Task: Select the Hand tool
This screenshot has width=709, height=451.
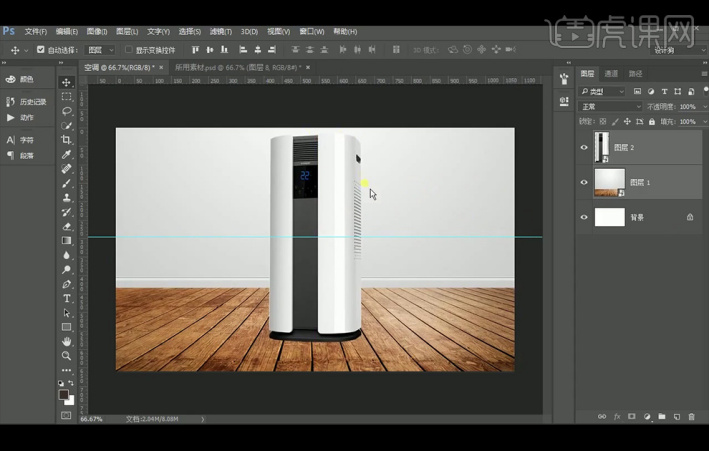Action: pyautogui.click(x=67, y=341)
